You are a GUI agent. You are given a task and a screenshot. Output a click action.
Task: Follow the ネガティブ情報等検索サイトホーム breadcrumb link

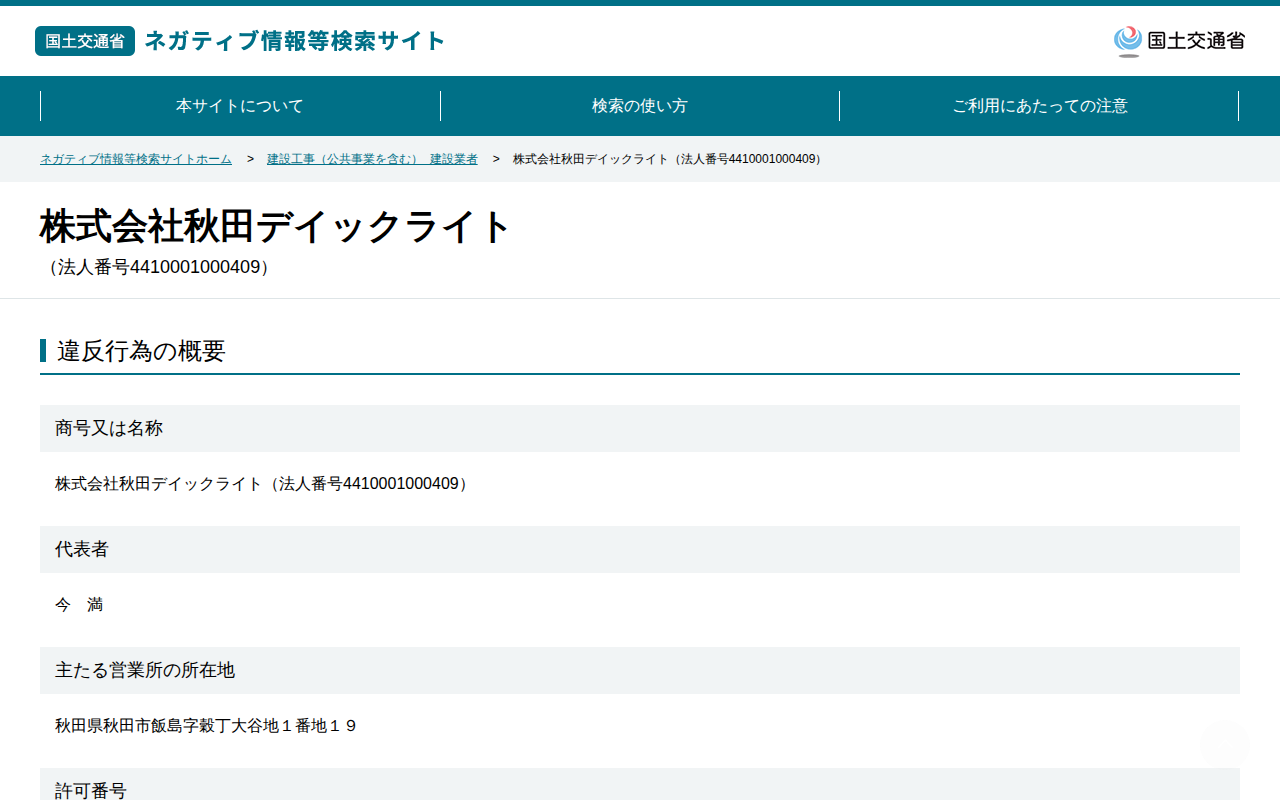[x=136, y=159]
